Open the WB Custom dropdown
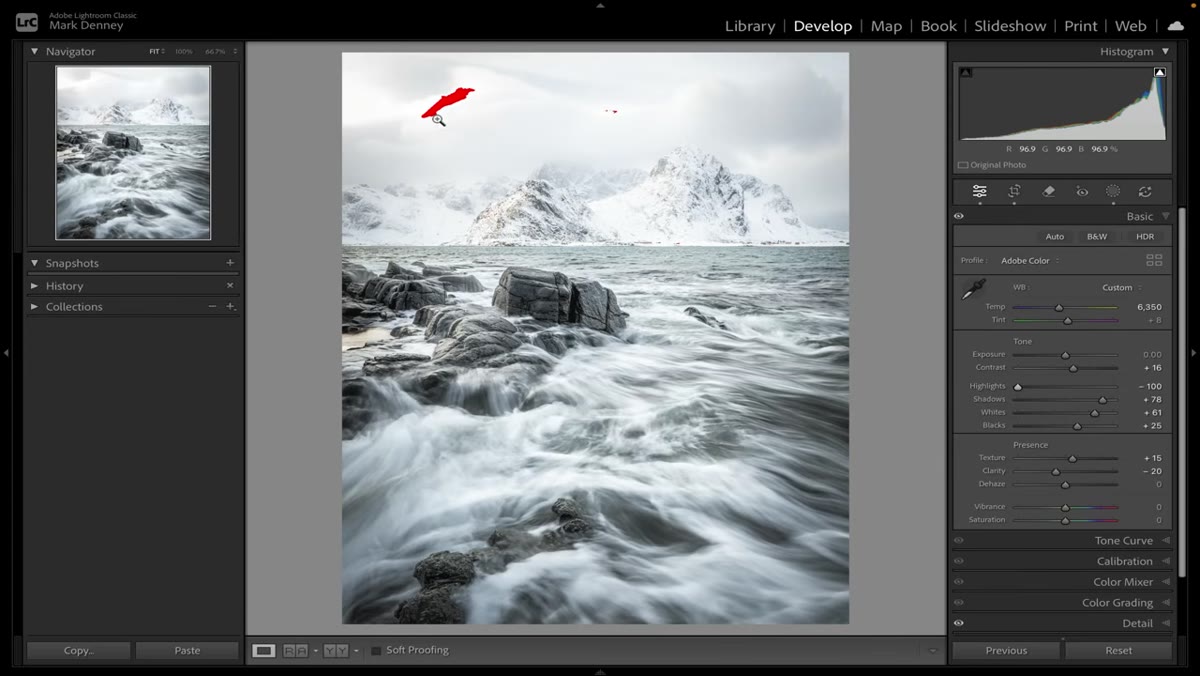The width and height of the screenshot is (1200, 676). point(1123,287)
